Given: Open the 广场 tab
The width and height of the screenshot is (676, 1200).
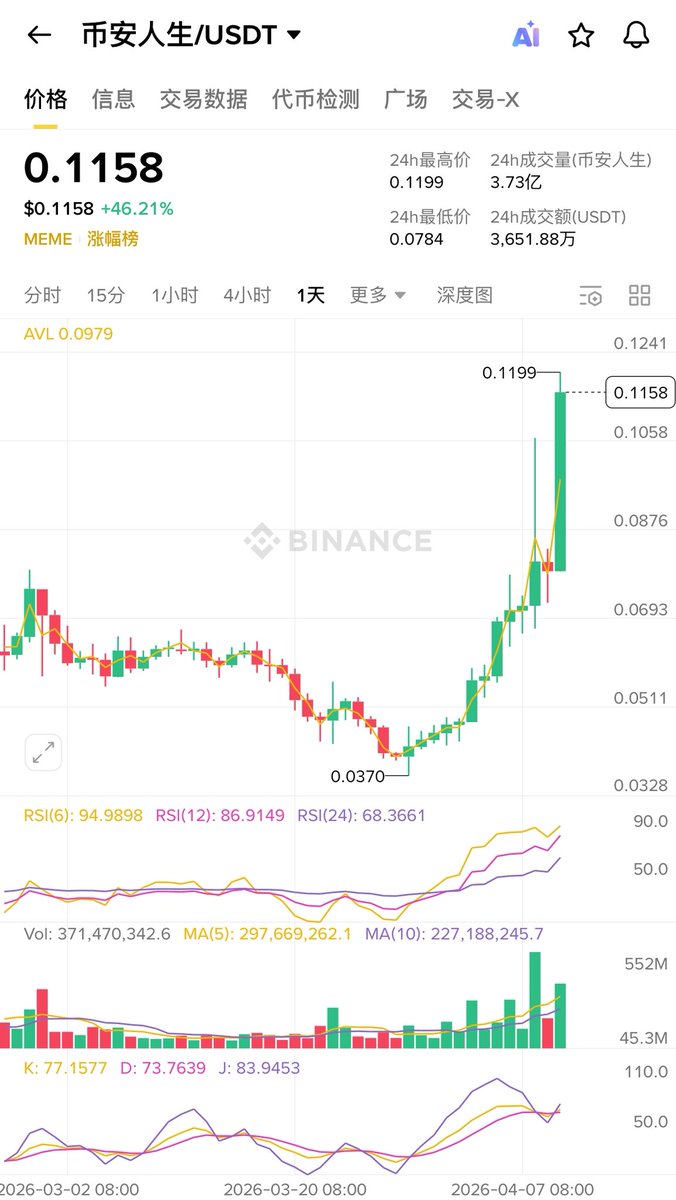Looking at the screenshot, I should click(405, 99).
